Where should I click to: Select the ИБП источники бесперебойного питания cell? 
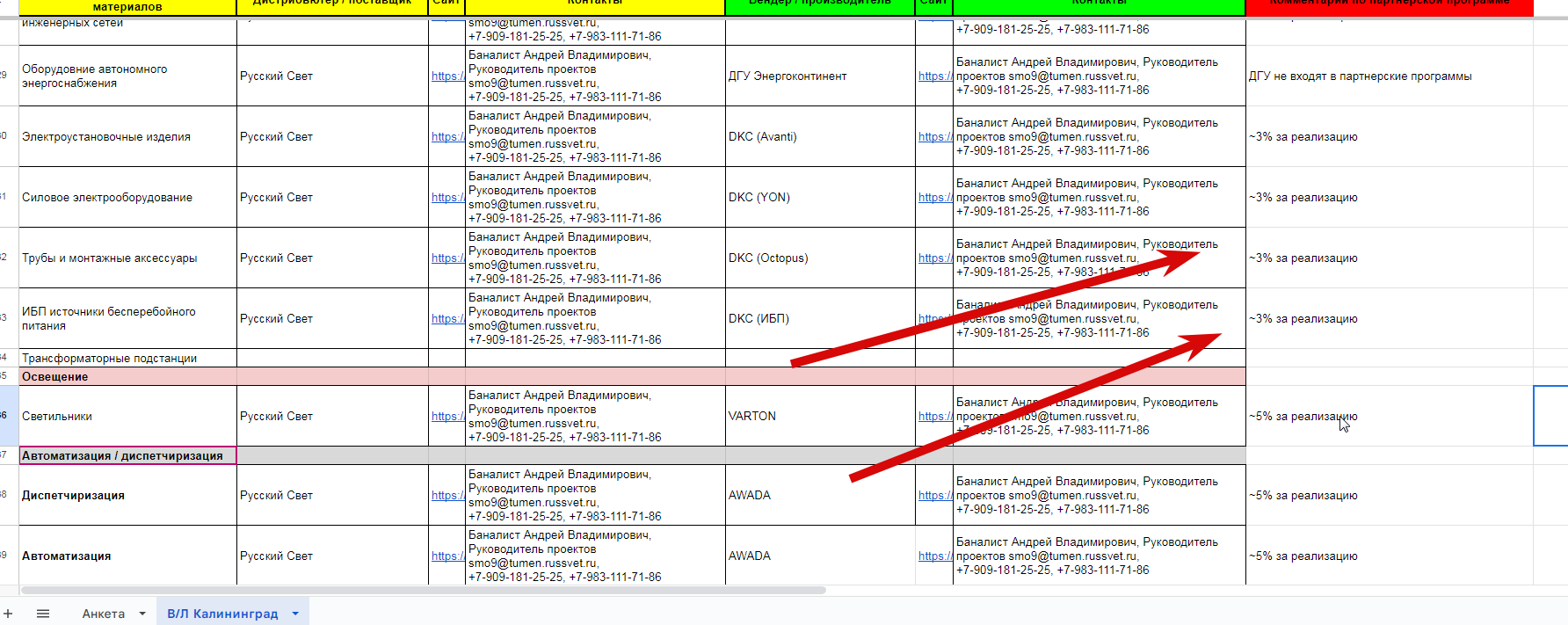(127, 318)
